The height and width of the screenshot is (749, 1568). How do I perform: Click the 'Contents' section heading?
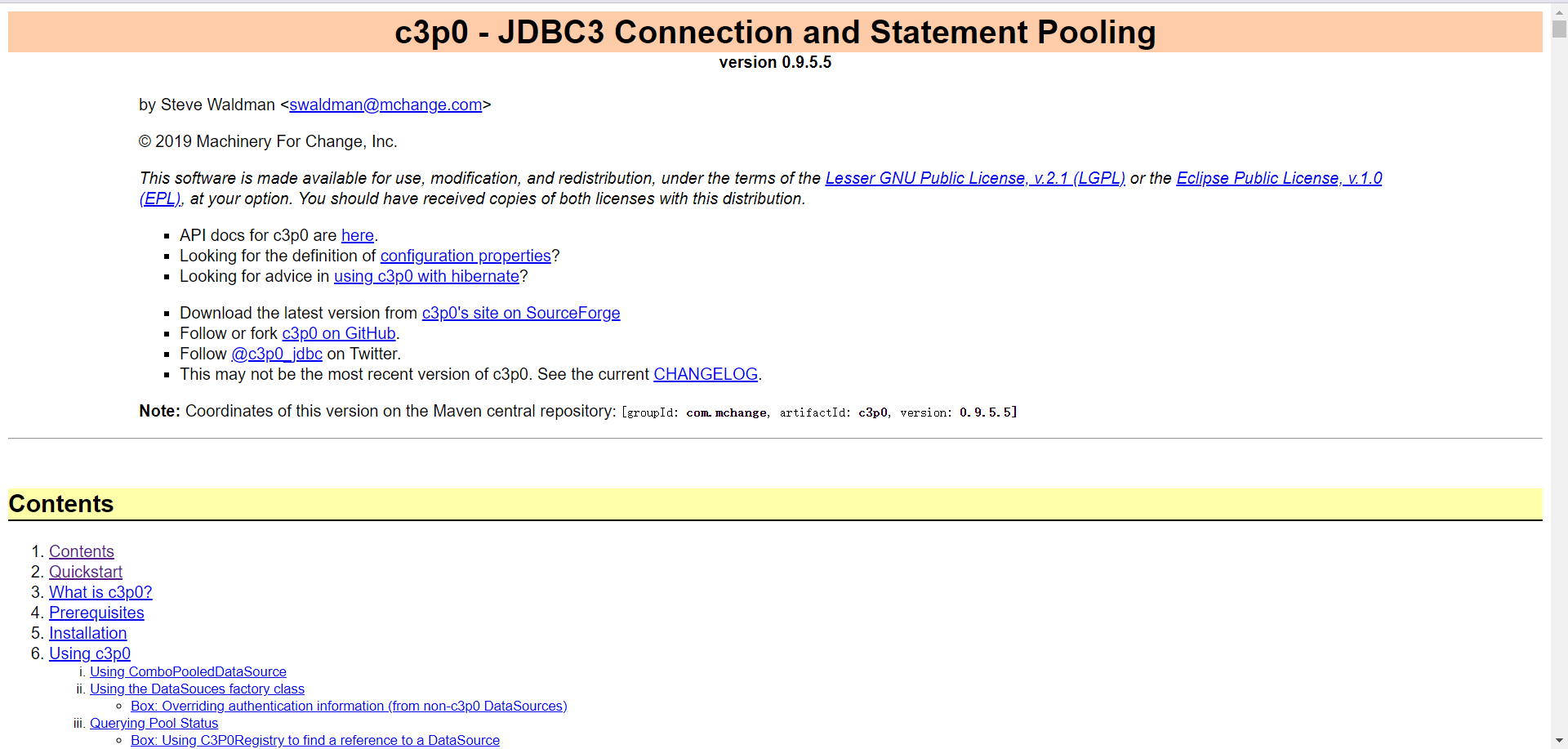click(61, 504)
